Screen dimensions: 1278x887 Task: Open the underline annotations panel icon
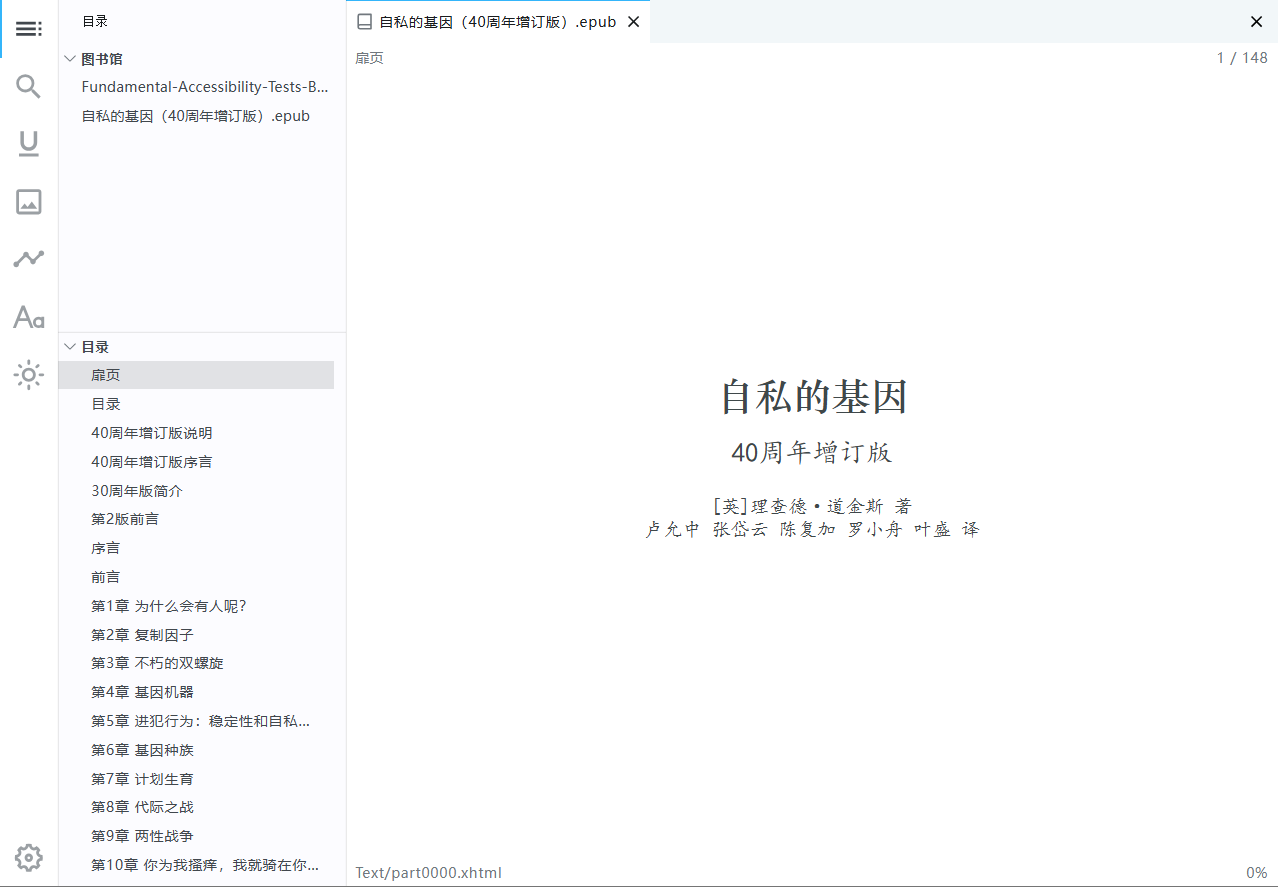click(x=29, y=144)
